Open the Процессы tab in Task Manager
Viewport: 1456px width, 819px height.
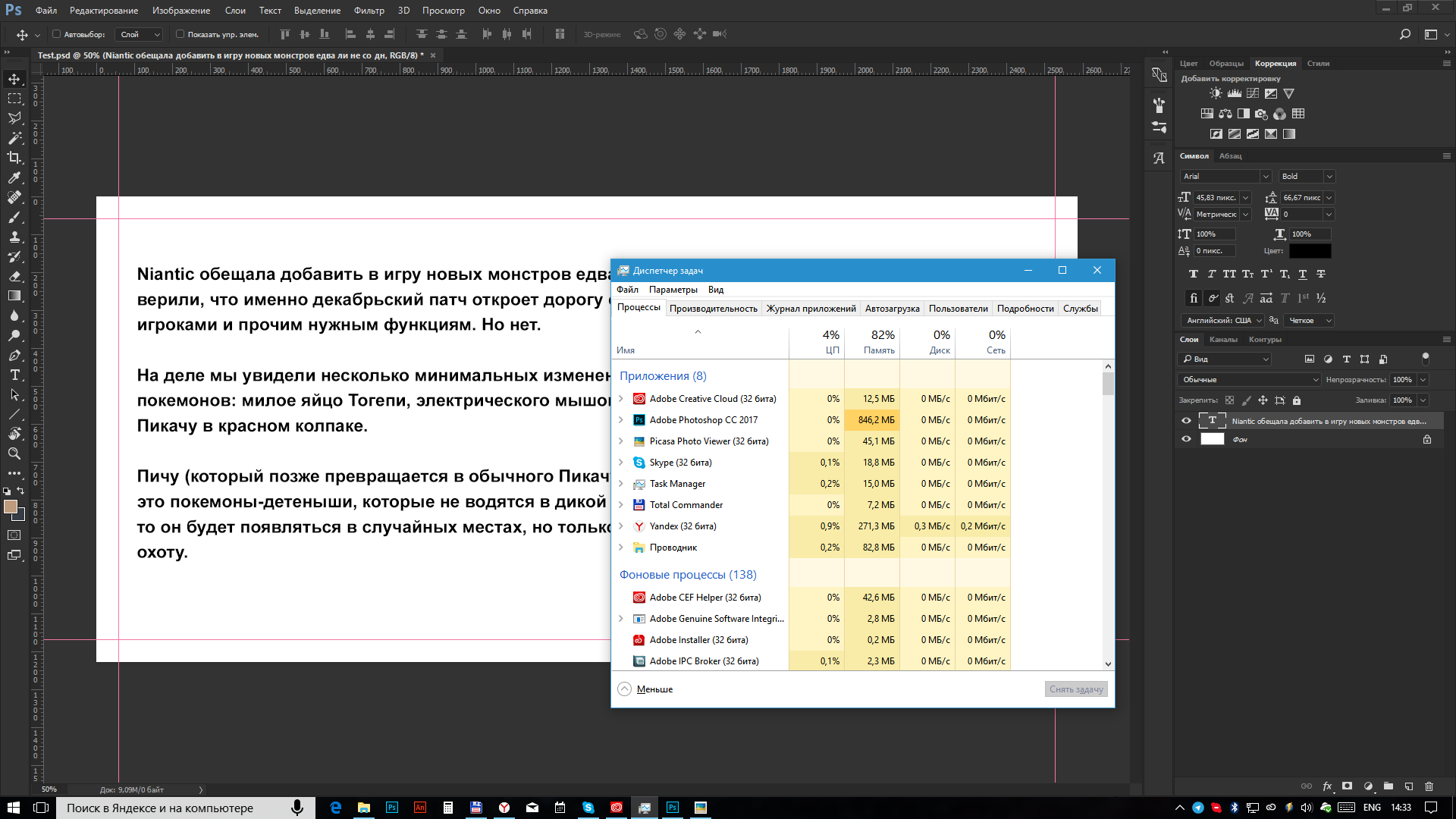[x=638, y=308]
